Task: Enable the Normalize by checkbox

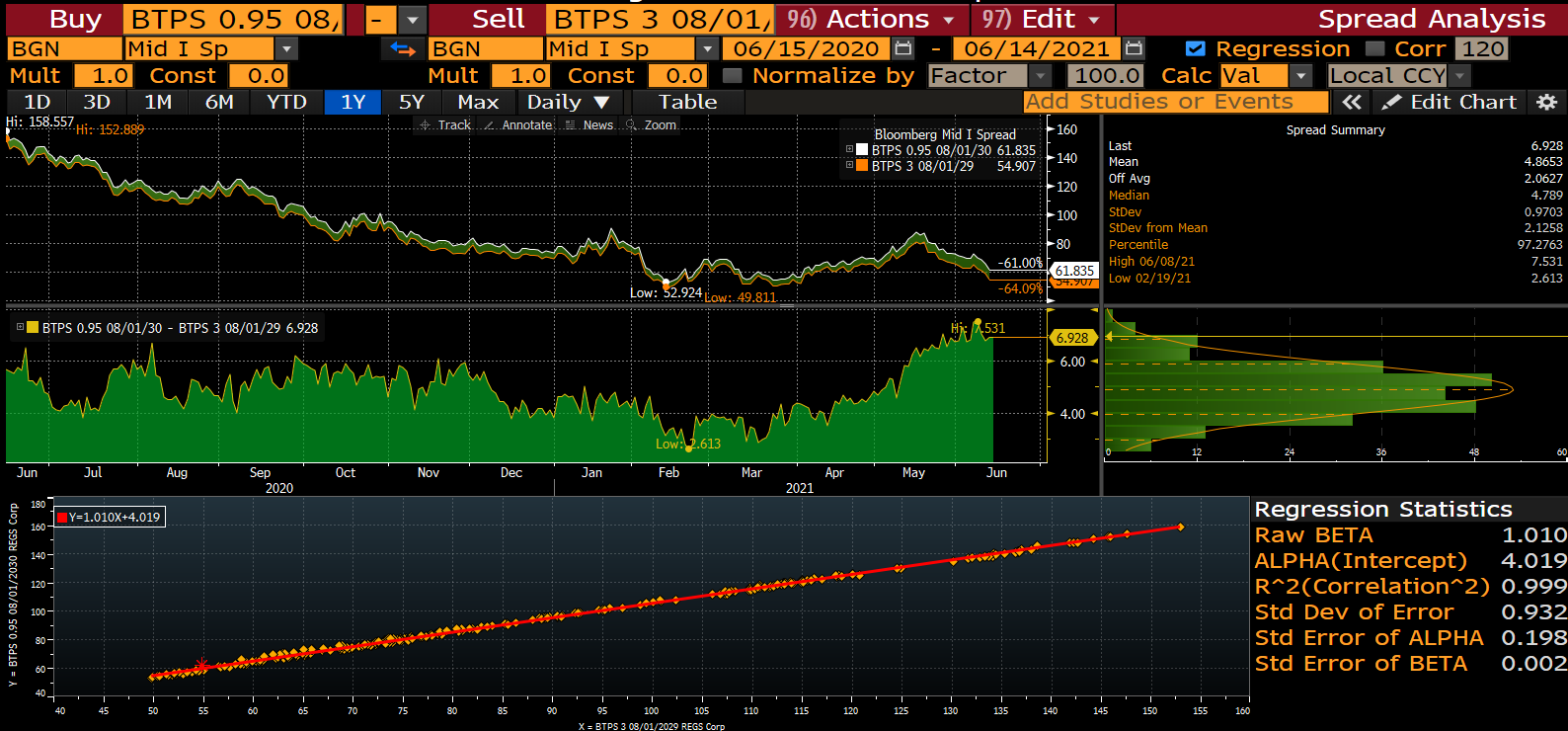Action: [732, 75]
